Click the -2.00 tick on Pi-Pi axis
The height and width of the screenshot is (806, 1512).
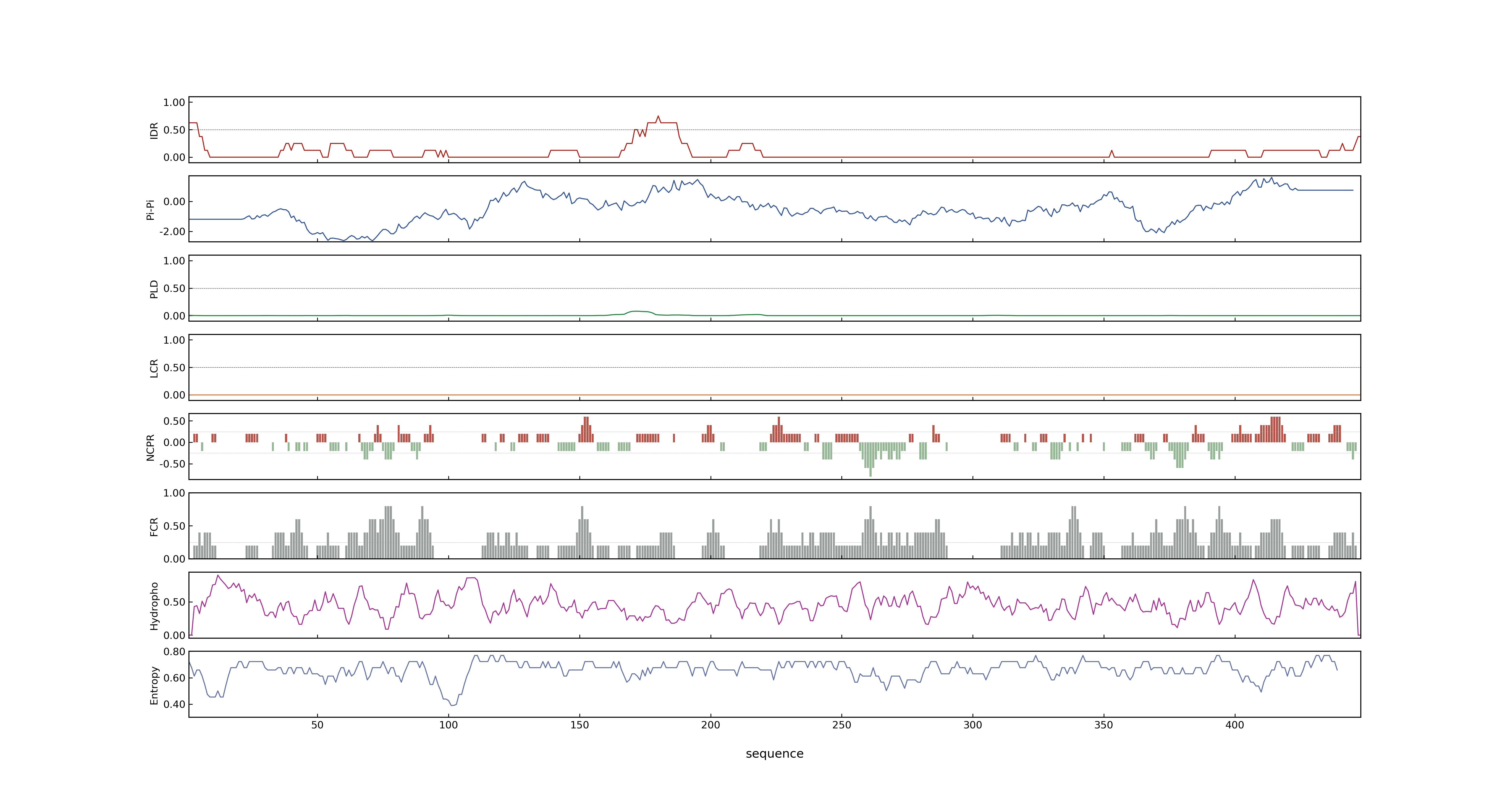(172, 231)
